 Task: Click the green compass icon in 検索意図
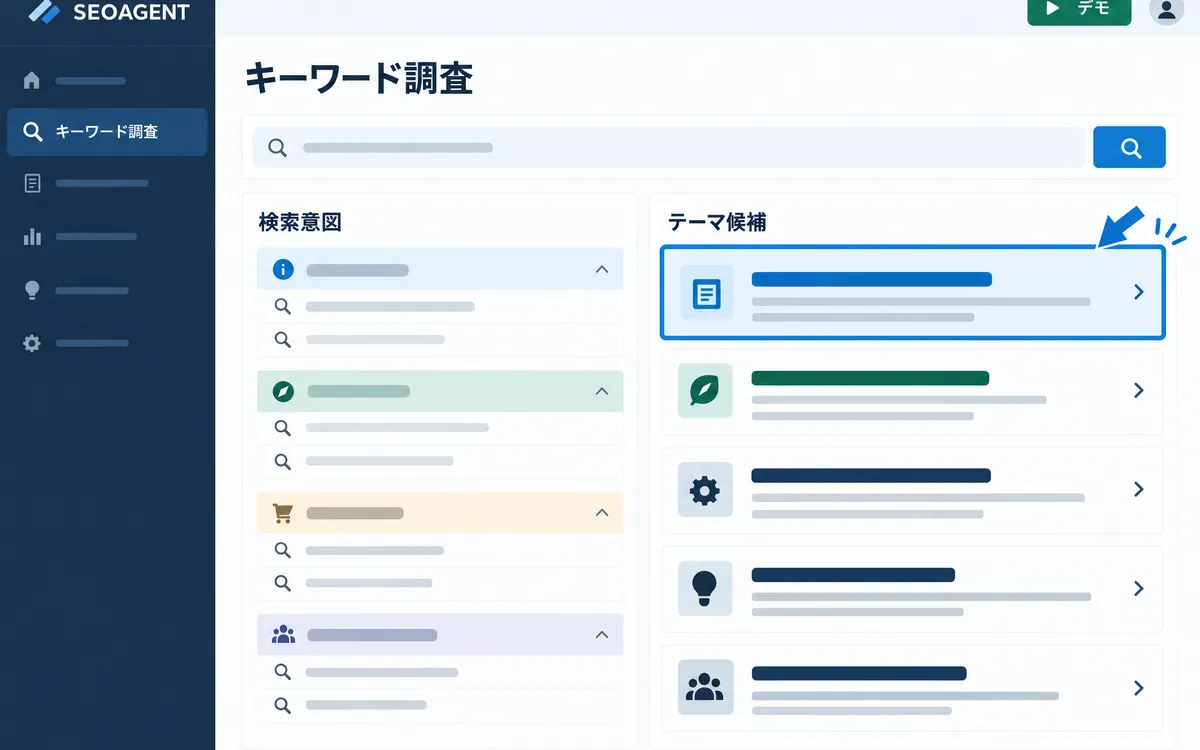[x=283, y=391]
